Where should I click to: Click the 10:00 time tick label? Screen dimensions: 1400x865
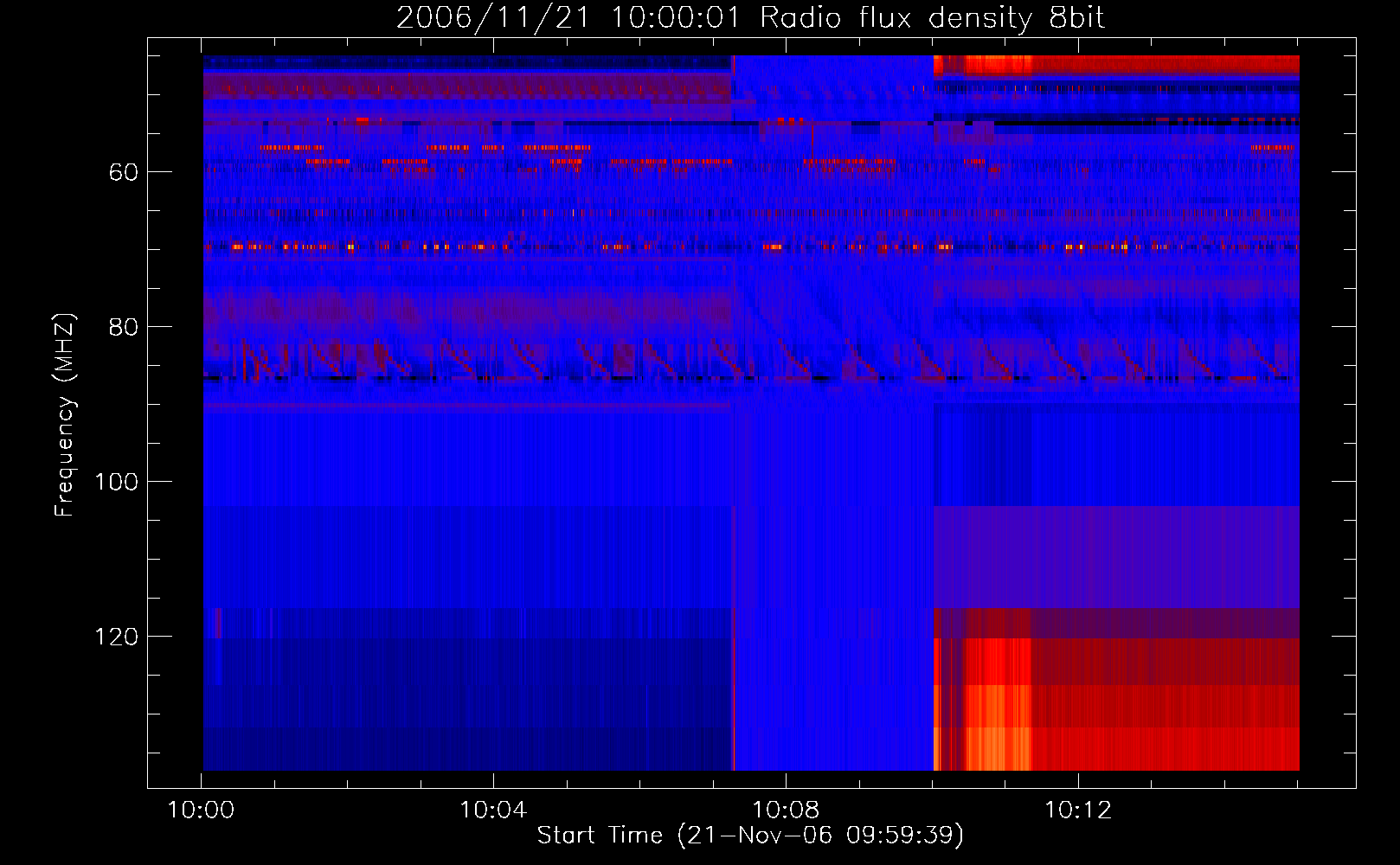point(201,811)
